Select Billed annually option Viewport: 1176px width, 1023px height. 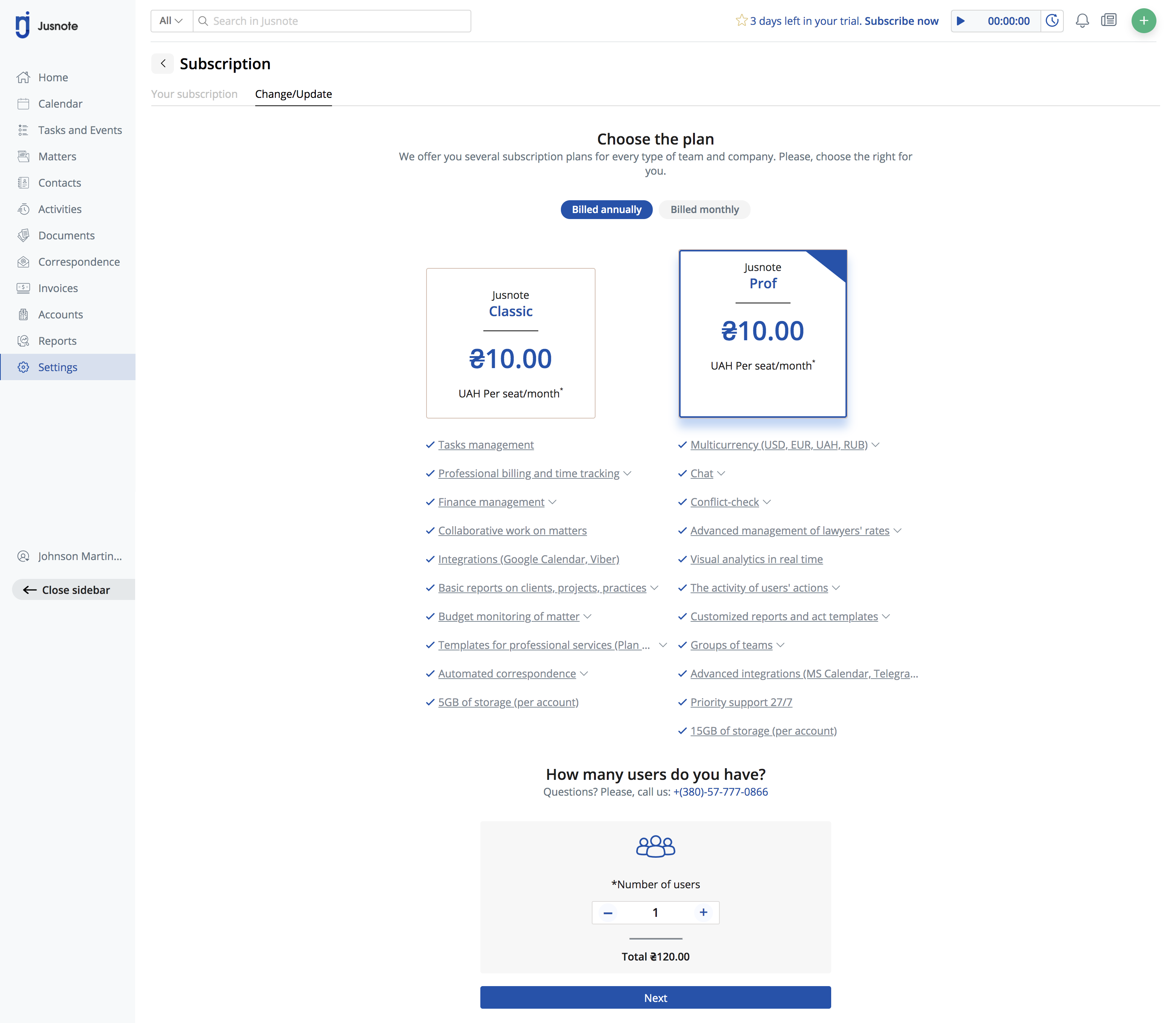[x=606, y=210]
